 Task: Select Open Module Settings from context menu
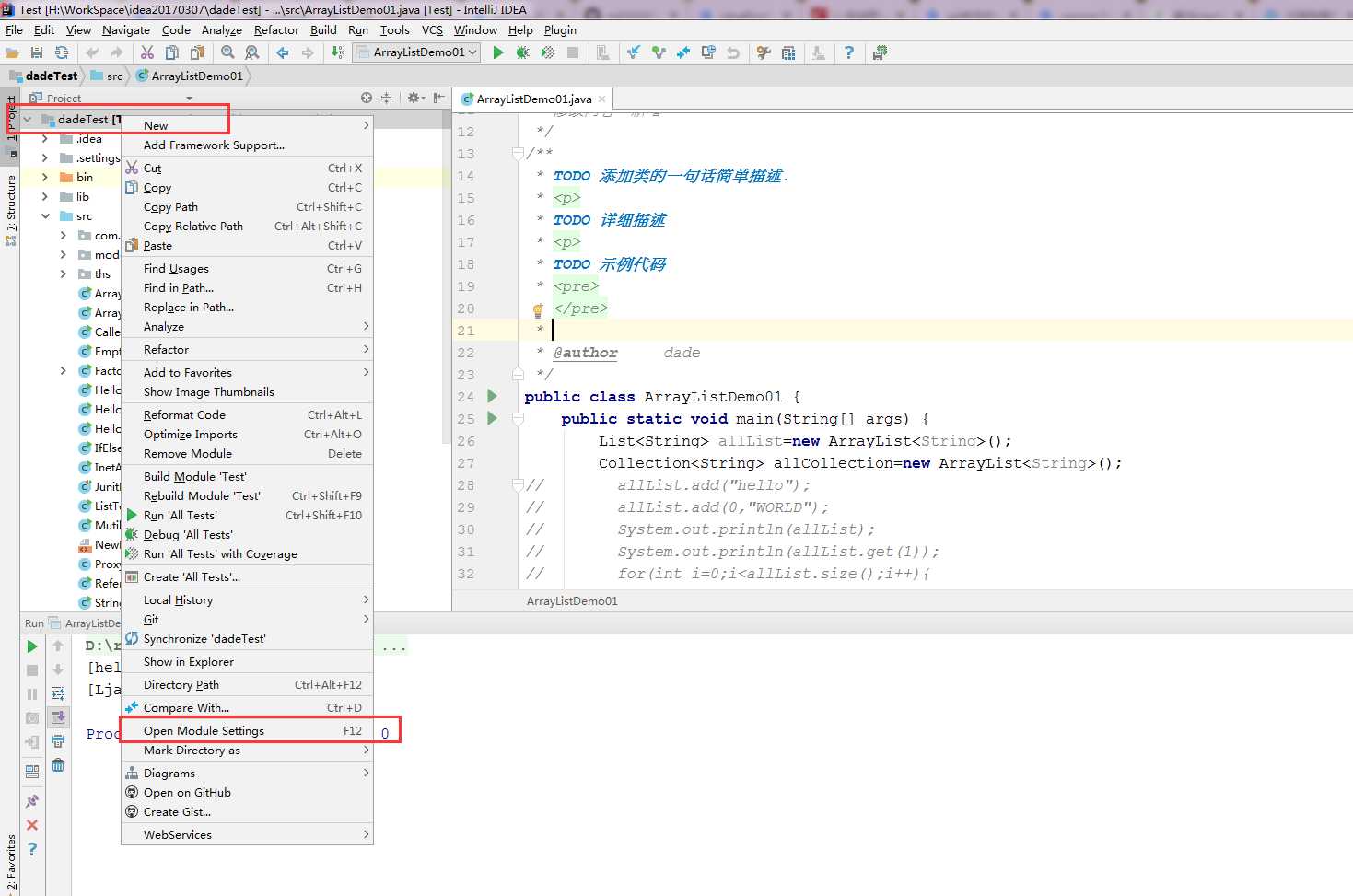(x=204, y=730)
